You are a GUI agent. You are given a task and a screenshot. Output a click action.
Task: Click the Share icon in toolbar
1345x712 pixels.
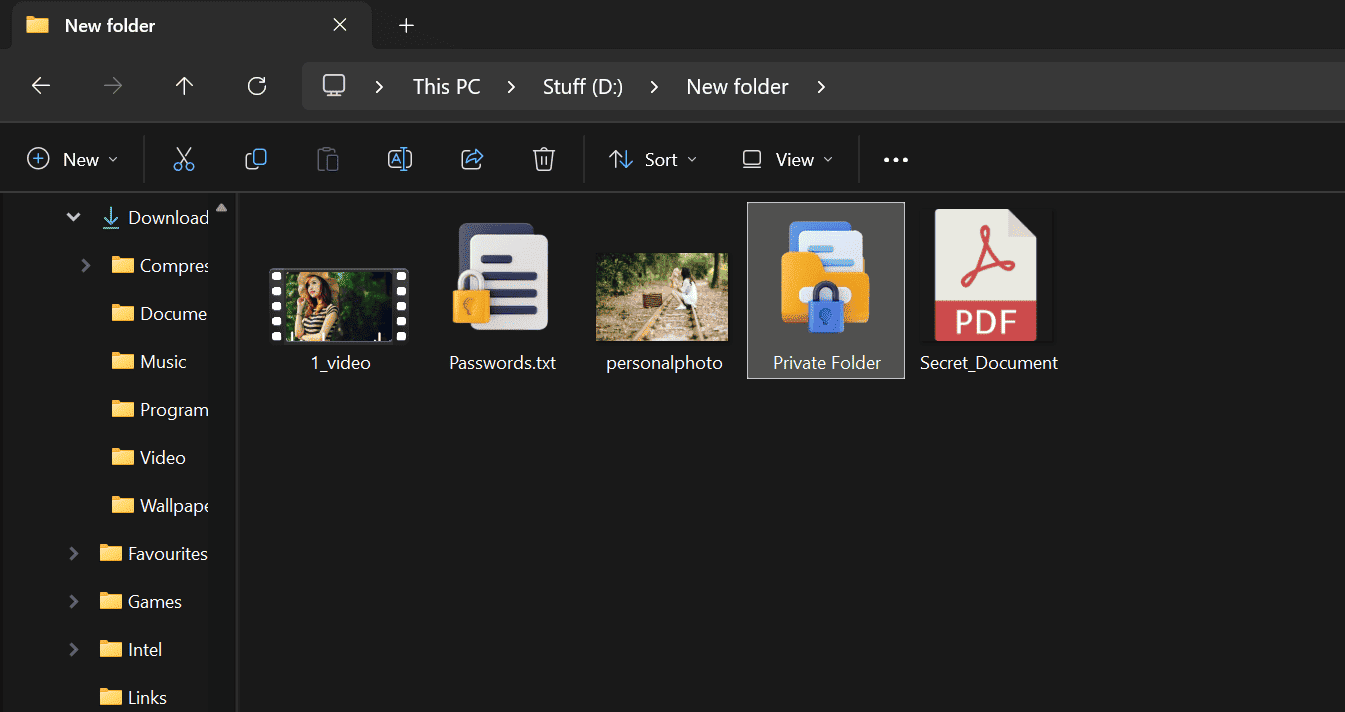pyautogui.click(x=472, y=159)
